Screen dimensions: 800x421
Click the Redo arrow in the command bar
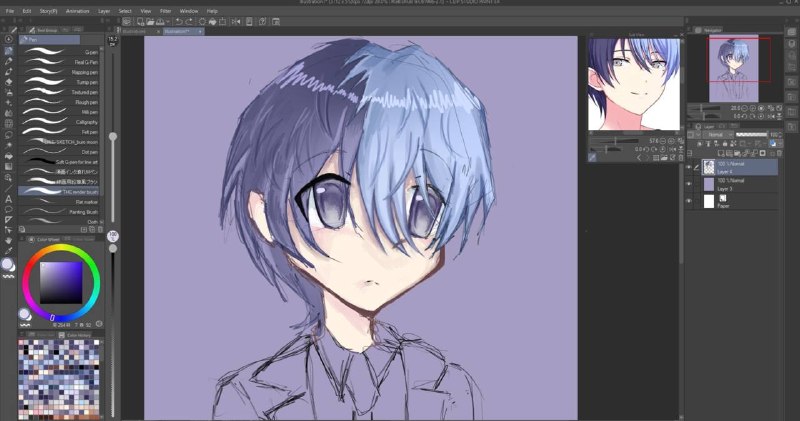(x=189, y=21)
